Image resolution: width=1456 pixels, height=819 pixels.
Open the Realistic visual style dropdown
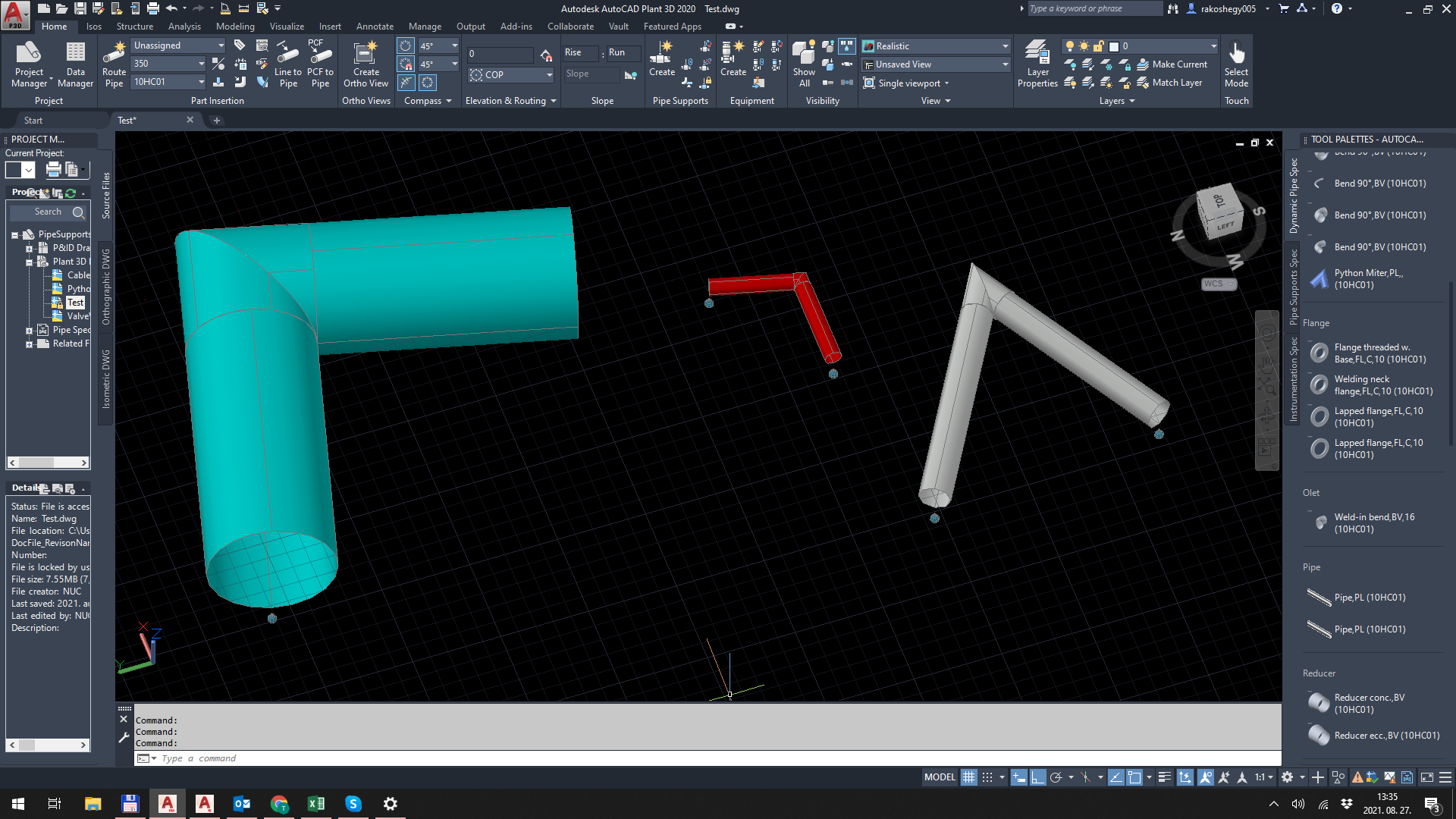click(1005, 46)
